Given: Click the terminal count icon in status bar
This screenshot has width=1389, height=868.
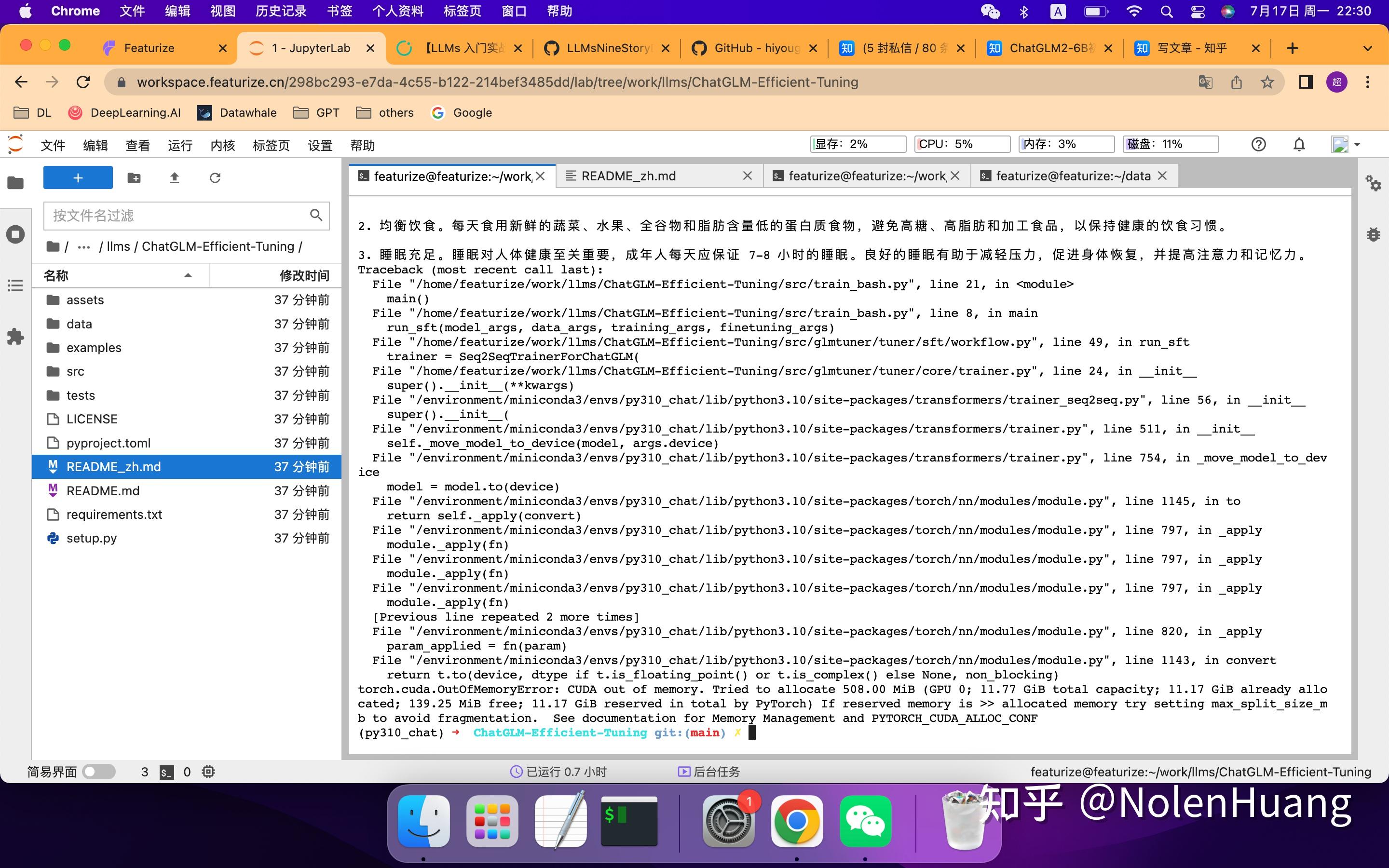Looking at the screenshot, I should point(167,772).
